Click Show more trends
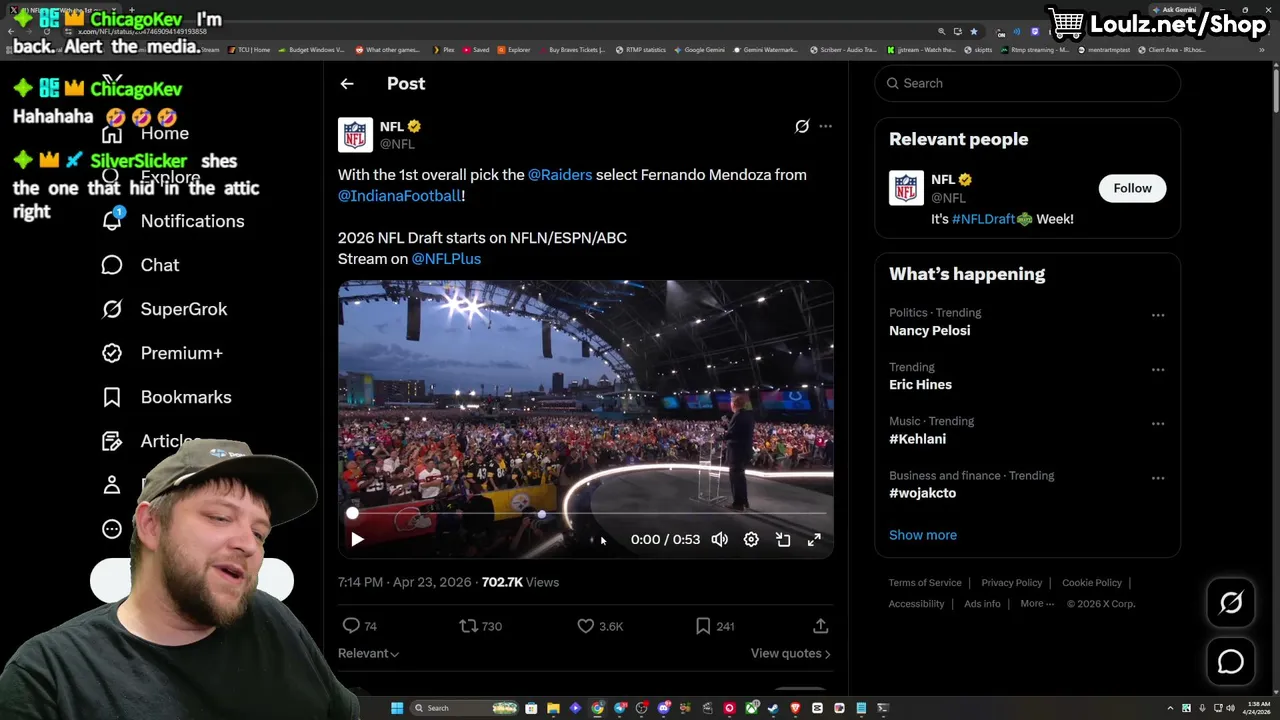Viewport: 1280px width, 720px height. pyautogui.click(x=923, y=535)
